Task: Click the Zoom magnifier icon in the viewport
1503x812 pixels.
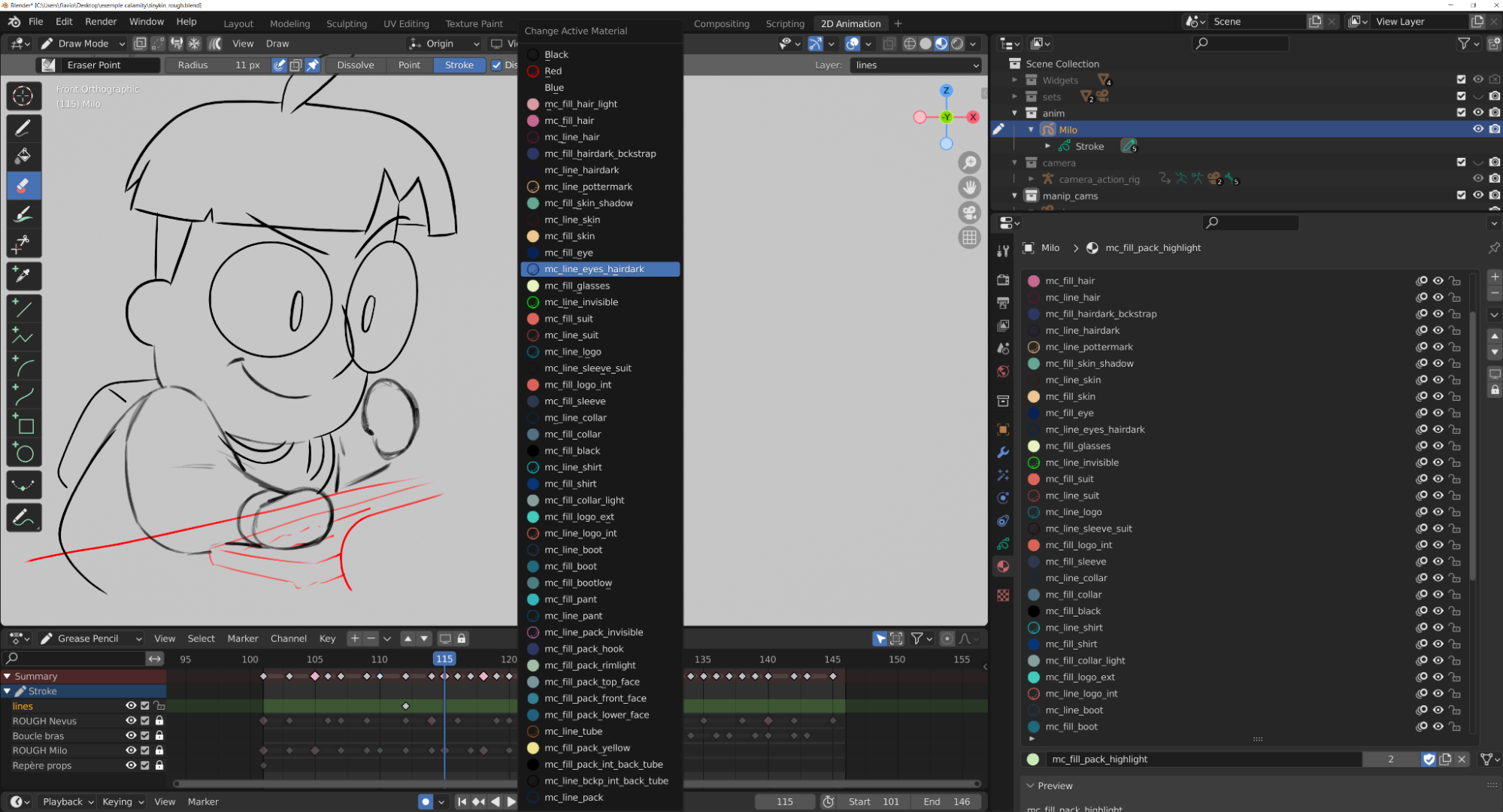Action: pyautogui.click(x=969, y=162)
